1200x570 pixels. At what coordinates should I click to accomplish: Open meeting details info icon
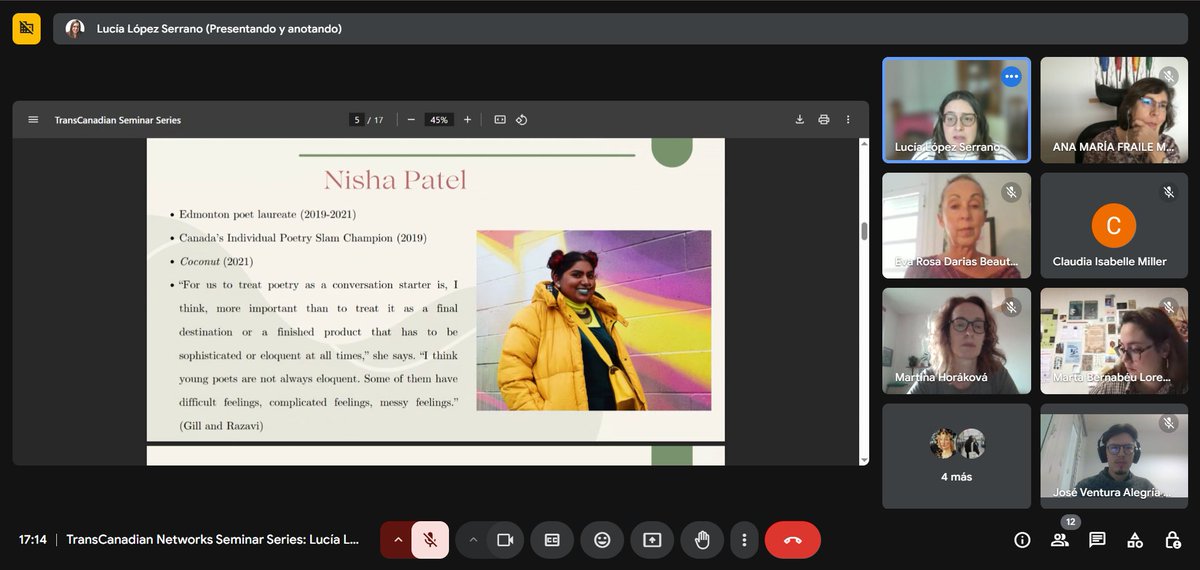coord(1022,540)
